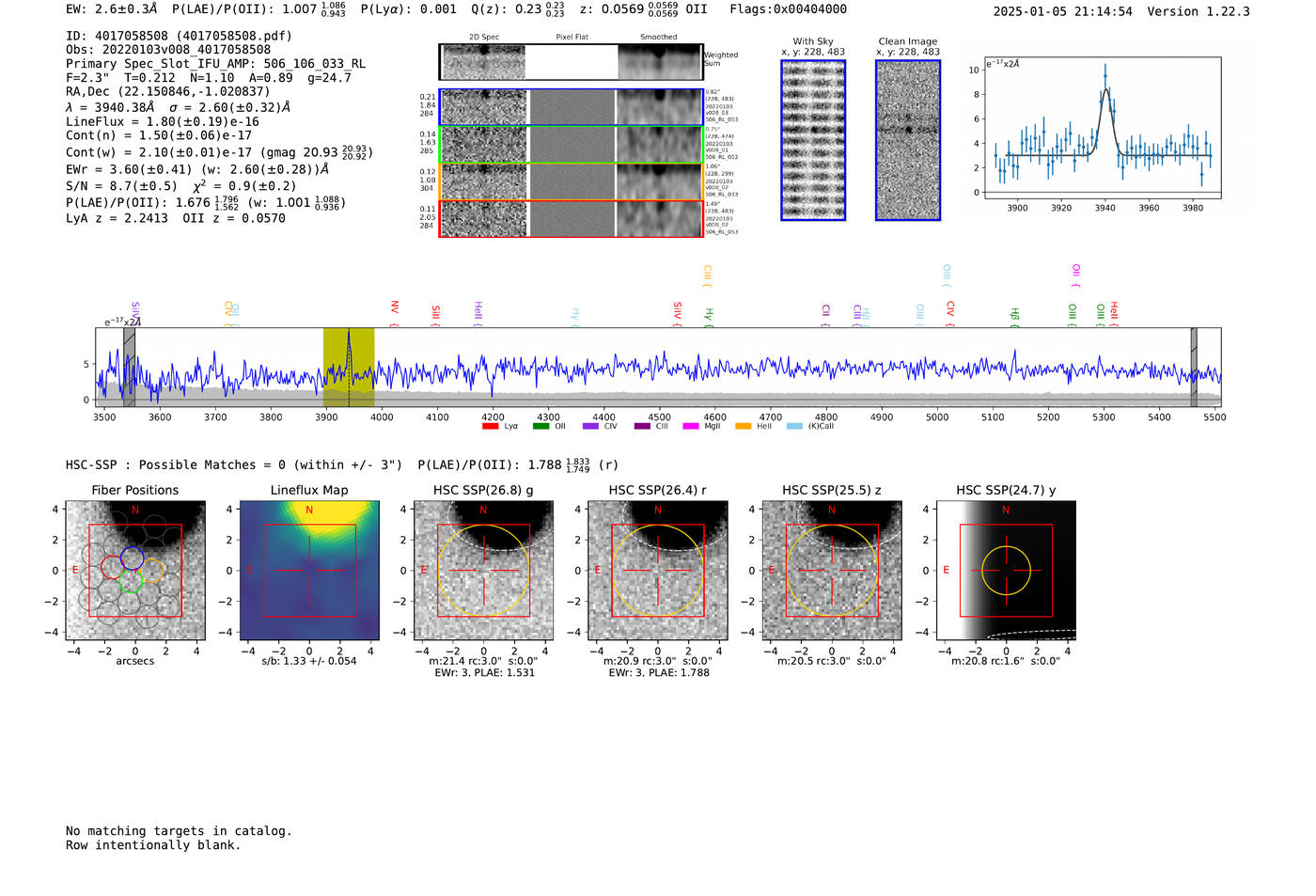This screenshot has height=896, width=1316.
Task: Click the 's/b: 1.33 +/- 0.054' caption
Action: point(309,661)
